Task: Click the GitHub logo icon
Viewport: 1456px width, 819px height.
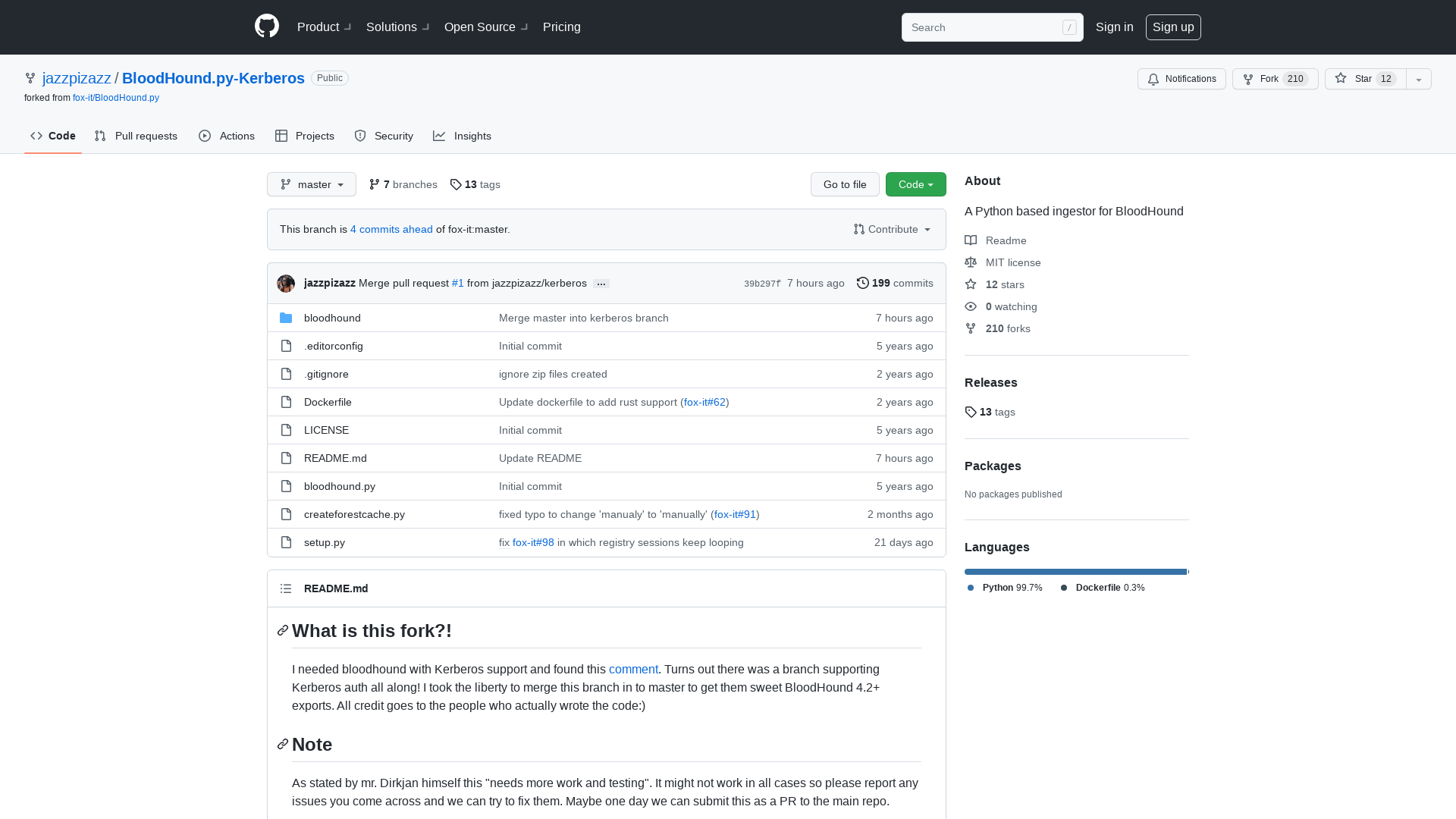Action: point(267,27)
